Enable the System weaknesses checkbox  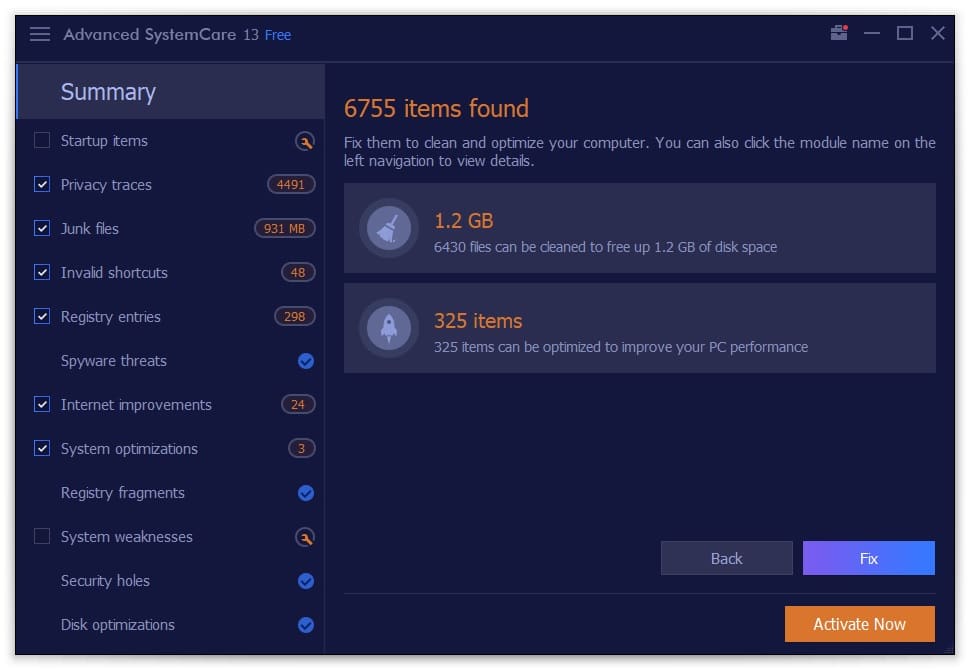click(x=42, y=536)
